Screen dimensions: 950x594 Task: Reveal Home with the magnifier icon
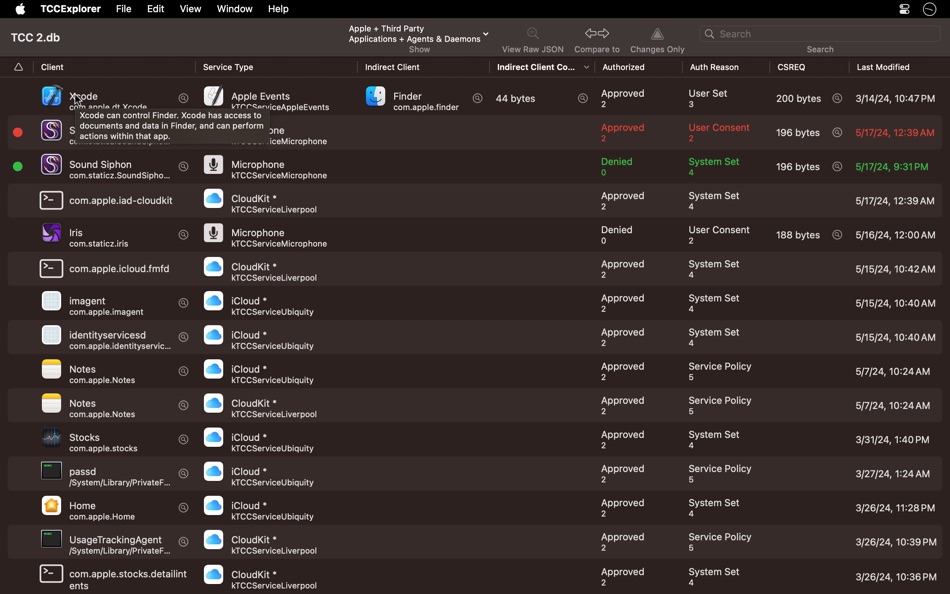183,507
